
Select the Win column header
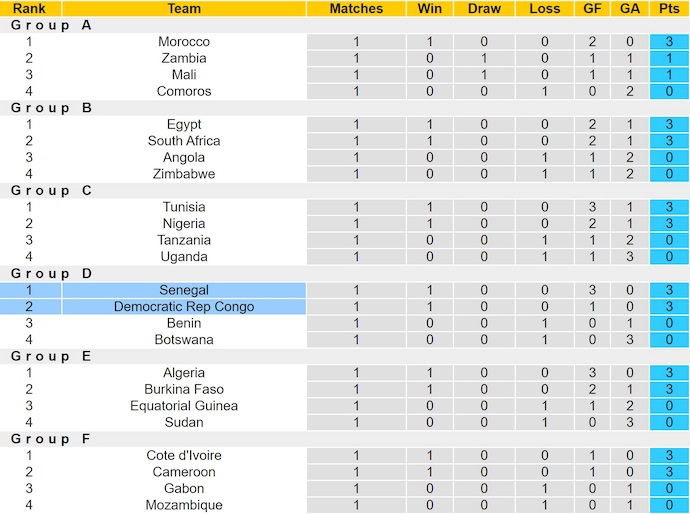point(430,9)
